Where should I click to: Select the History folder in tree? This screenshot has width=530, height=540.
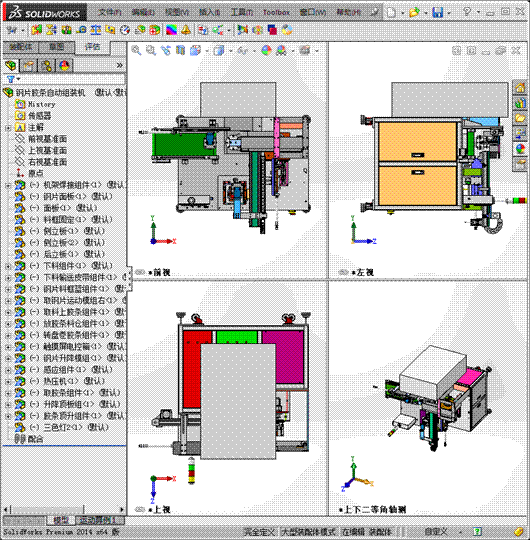pos(41,104)
